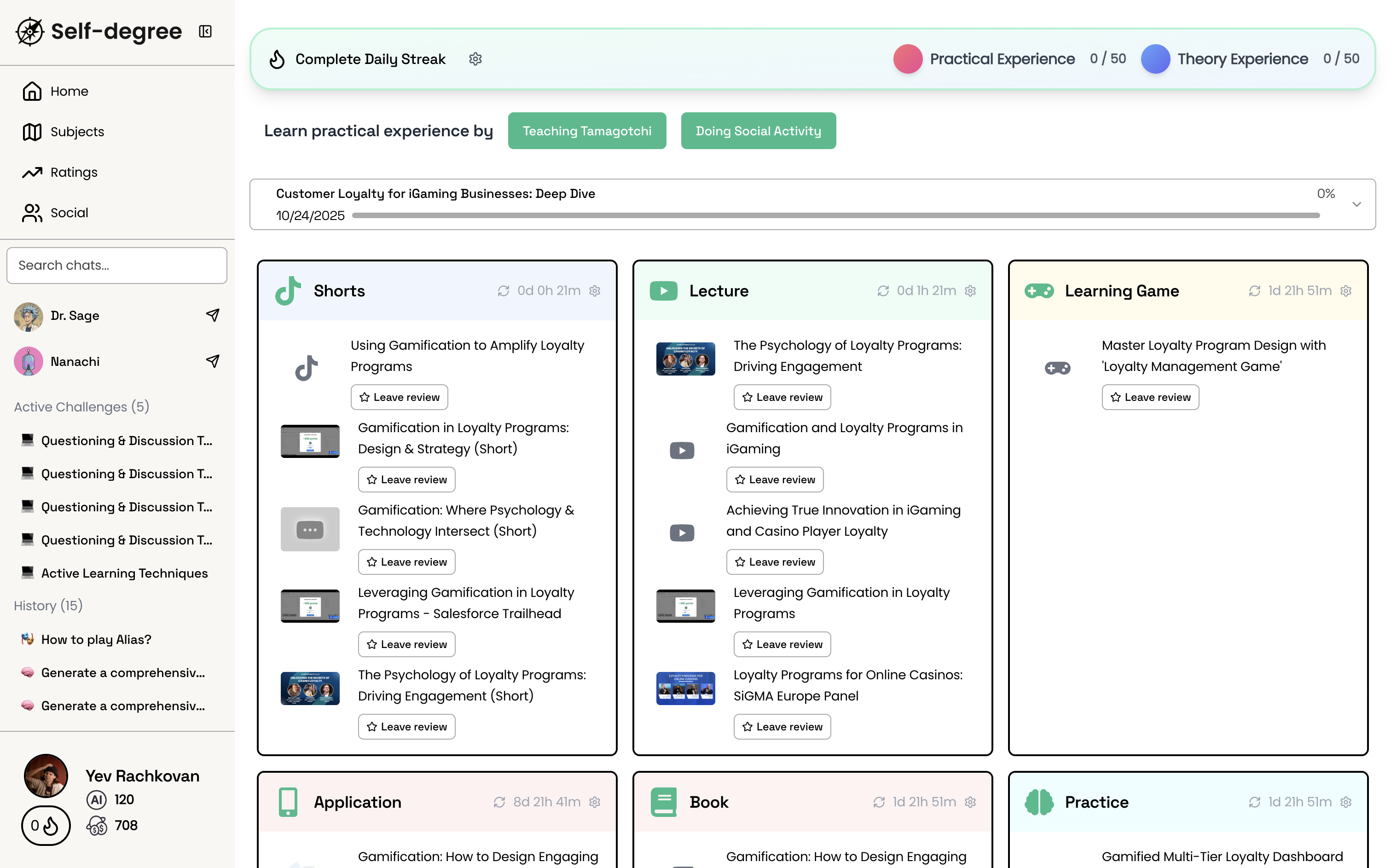
Task: Go to Subjects page
Action: point(77,132)
